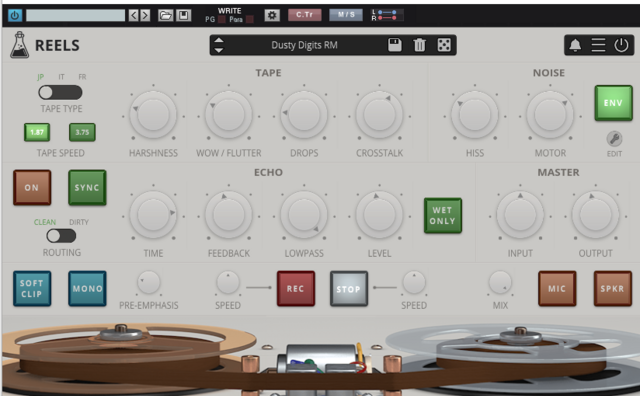The height and width of the screenshot is (396, 640).
Task: Toggle the SPKR button
Action: 612,288
